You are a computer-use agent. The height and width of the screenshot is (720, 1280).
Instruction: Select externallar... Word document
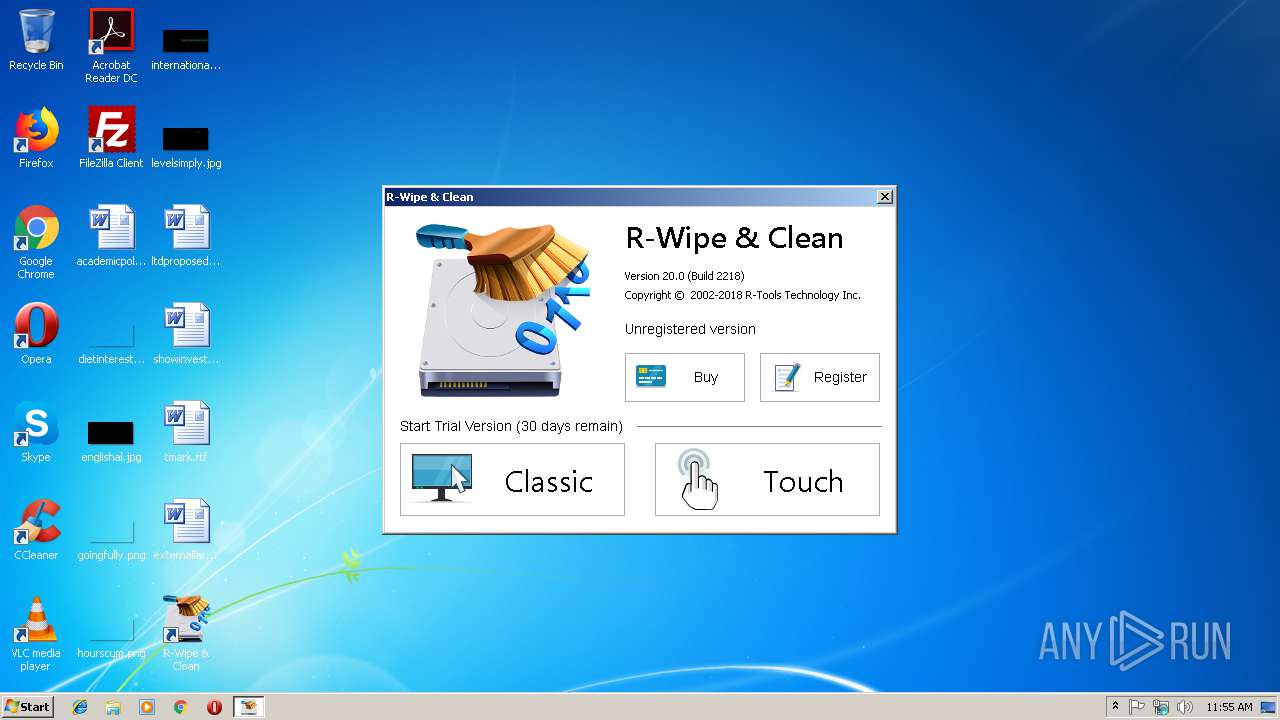186,530
